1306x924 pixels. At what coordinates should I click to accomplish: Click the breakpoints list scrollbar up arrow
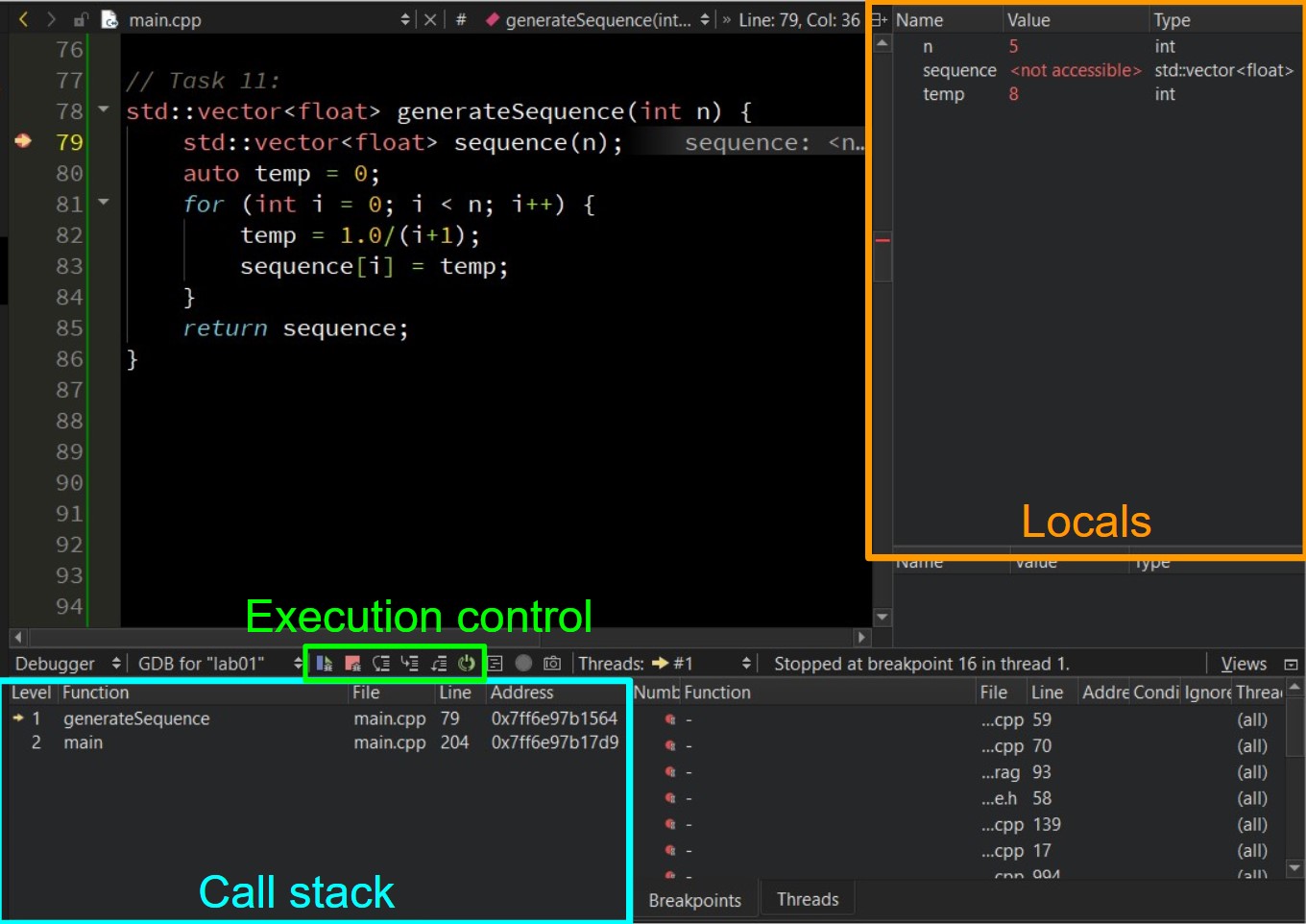1294,687
